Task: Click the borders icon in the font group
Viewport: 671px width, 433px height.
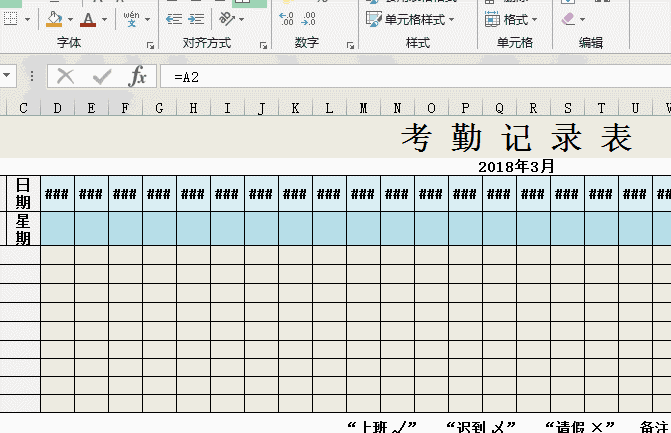Action: tap(10, 19)
